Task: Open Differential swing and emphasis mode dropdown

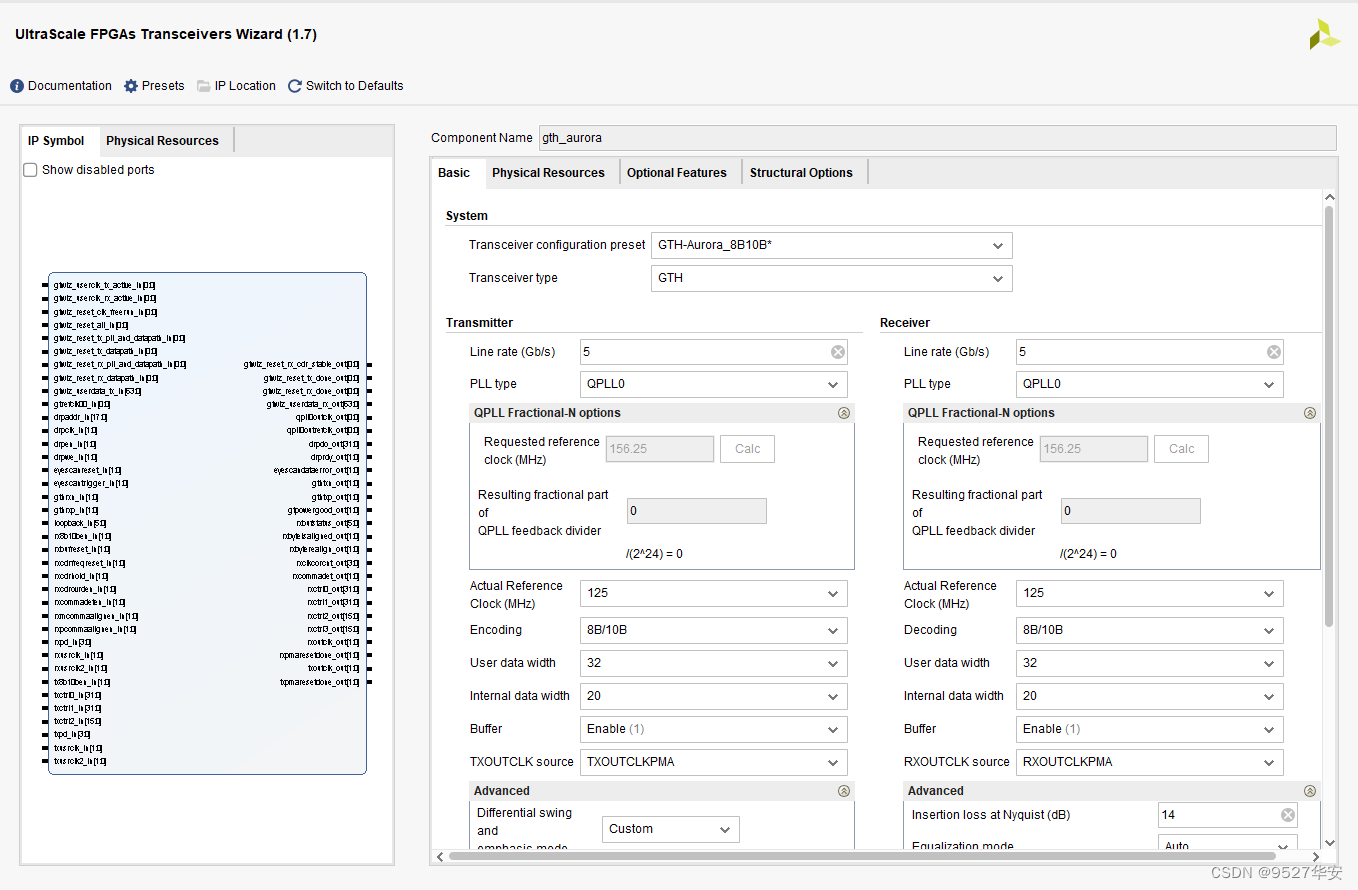Action: click(671, 829)
